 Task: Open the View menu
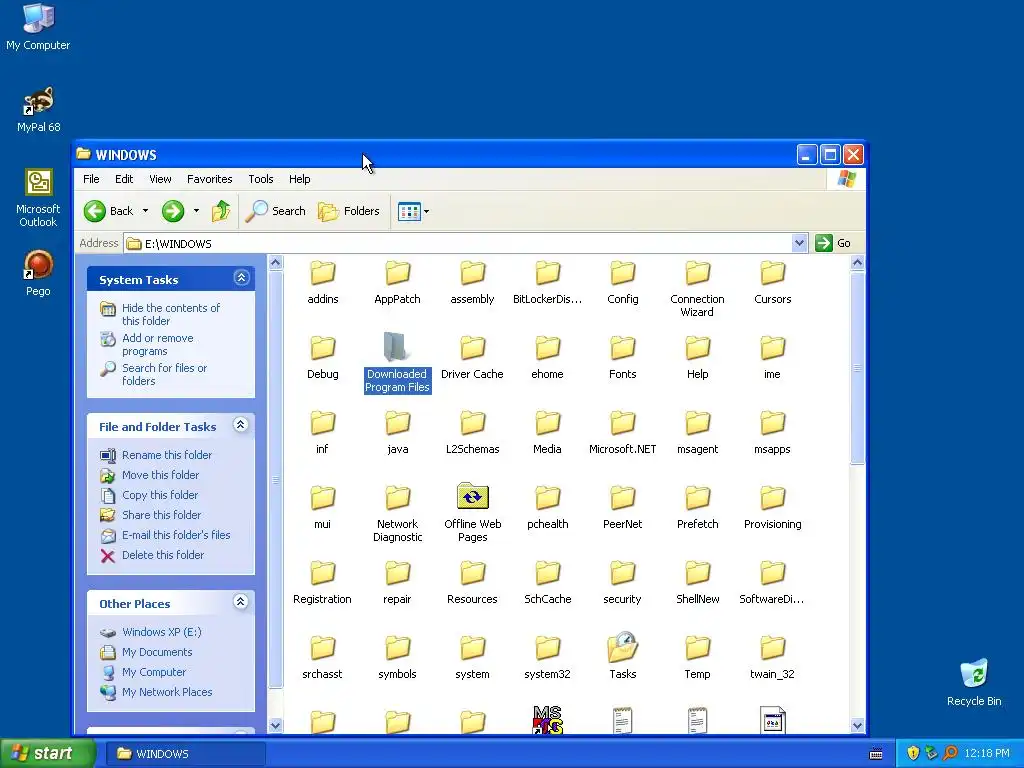tap(160, 179)
